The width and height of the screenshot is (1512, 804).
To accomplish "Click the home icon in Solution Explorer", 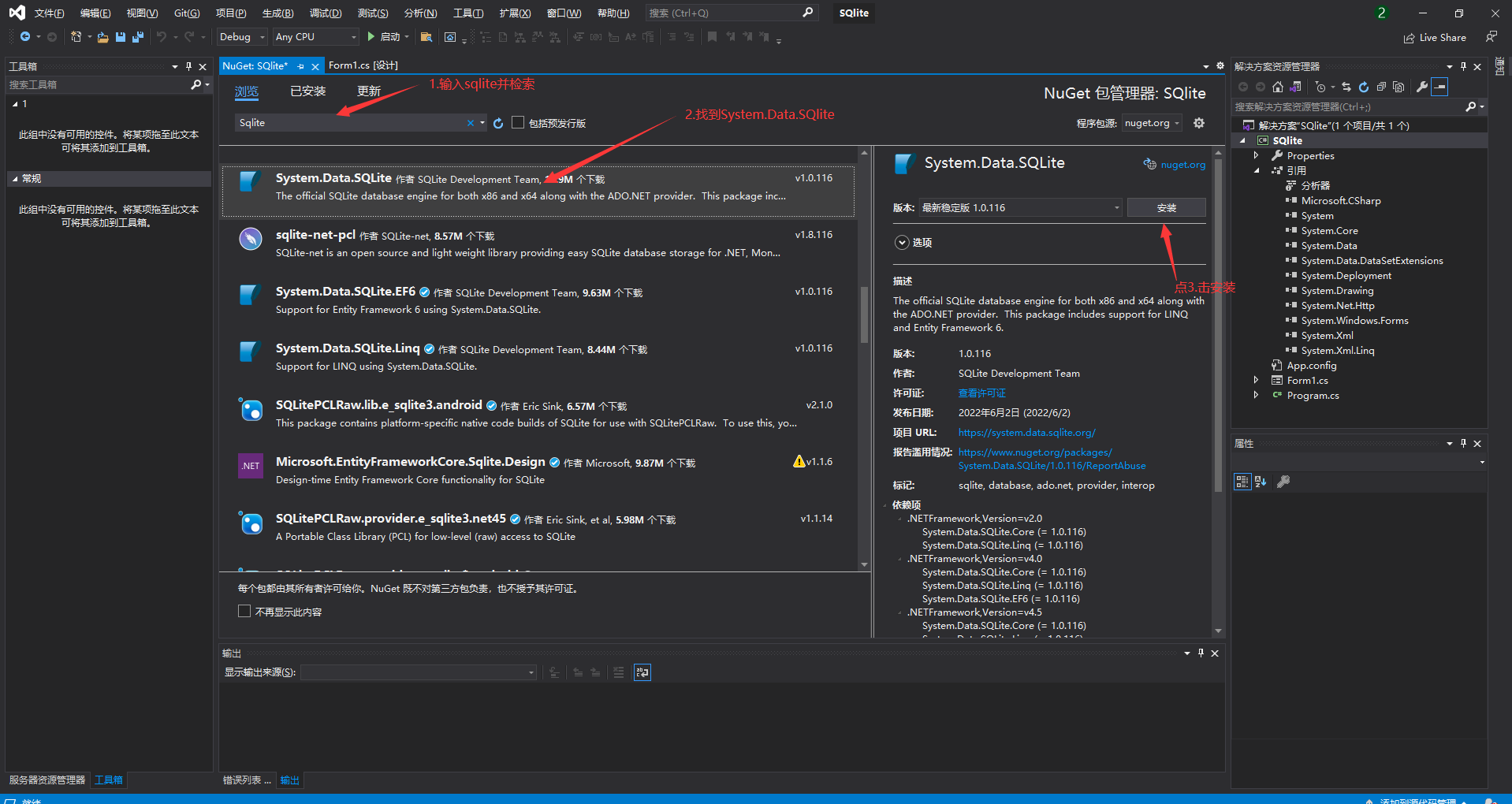I will tap(1278, 87).
